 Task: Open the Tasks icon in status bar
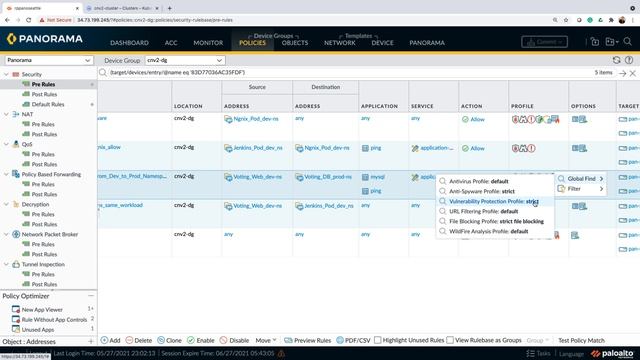point(538,353)
